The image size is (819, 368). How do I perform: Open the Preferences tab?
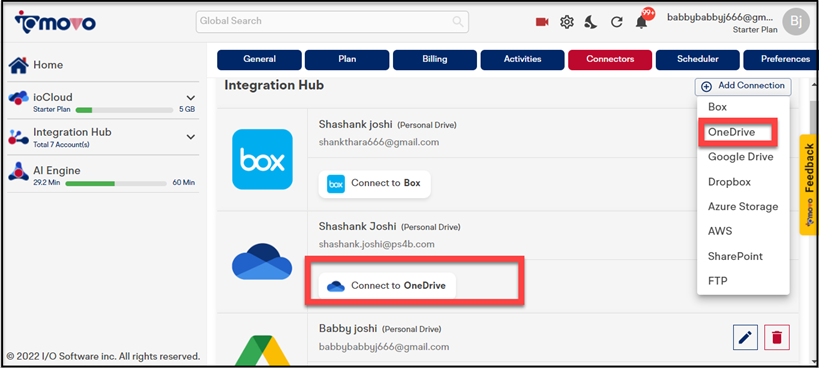pos(781,60)
